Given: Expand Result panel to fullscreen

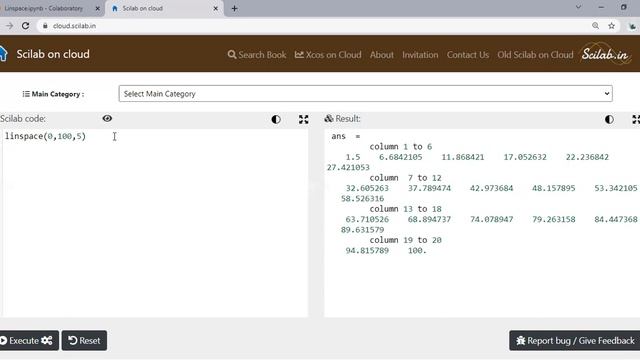Looking at the screenshot, I should coord(636,119).
